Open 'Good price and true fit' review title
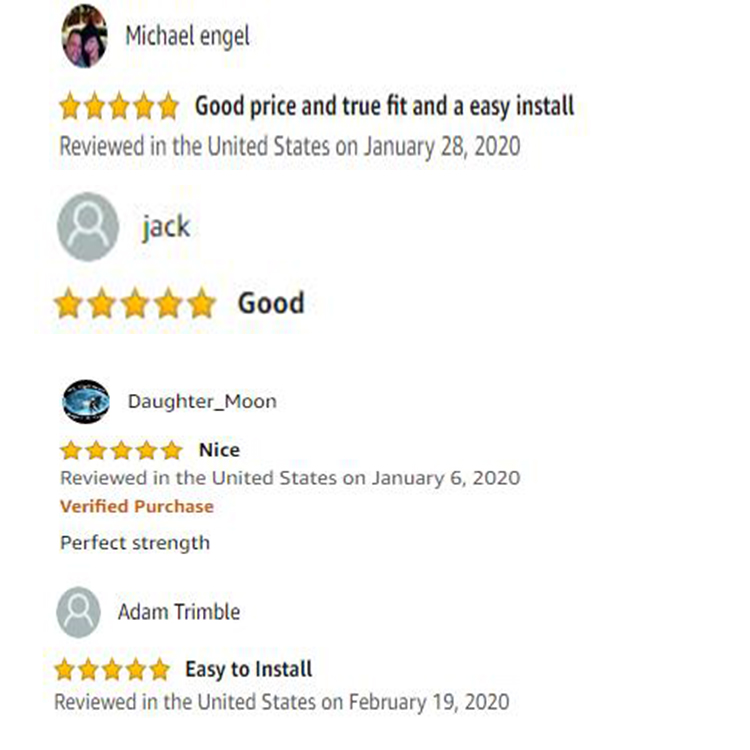This screenshot has height=750, width=750. [x=384, y=106]
